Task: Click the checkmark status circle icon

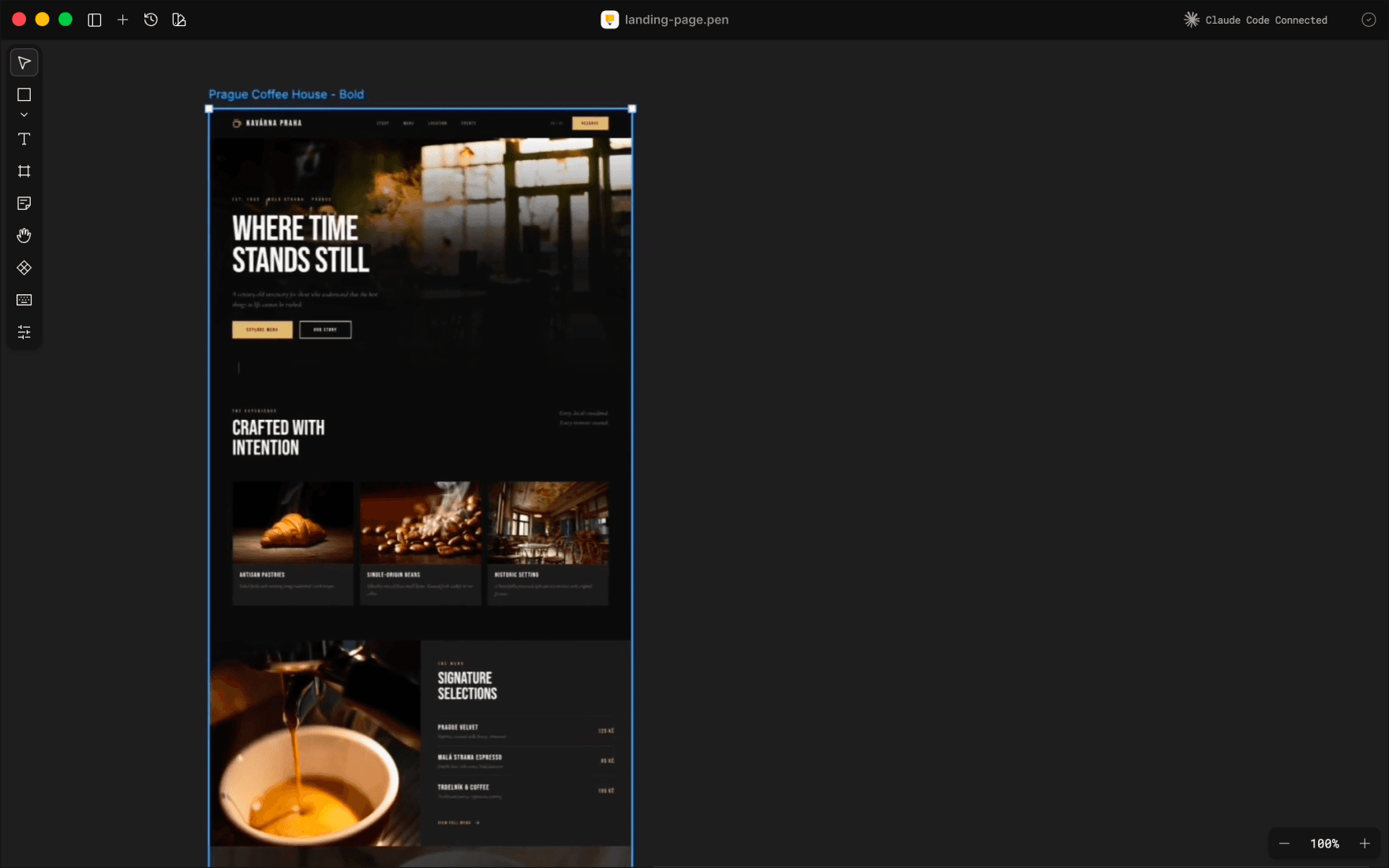Action: [x=1368, y=20]
